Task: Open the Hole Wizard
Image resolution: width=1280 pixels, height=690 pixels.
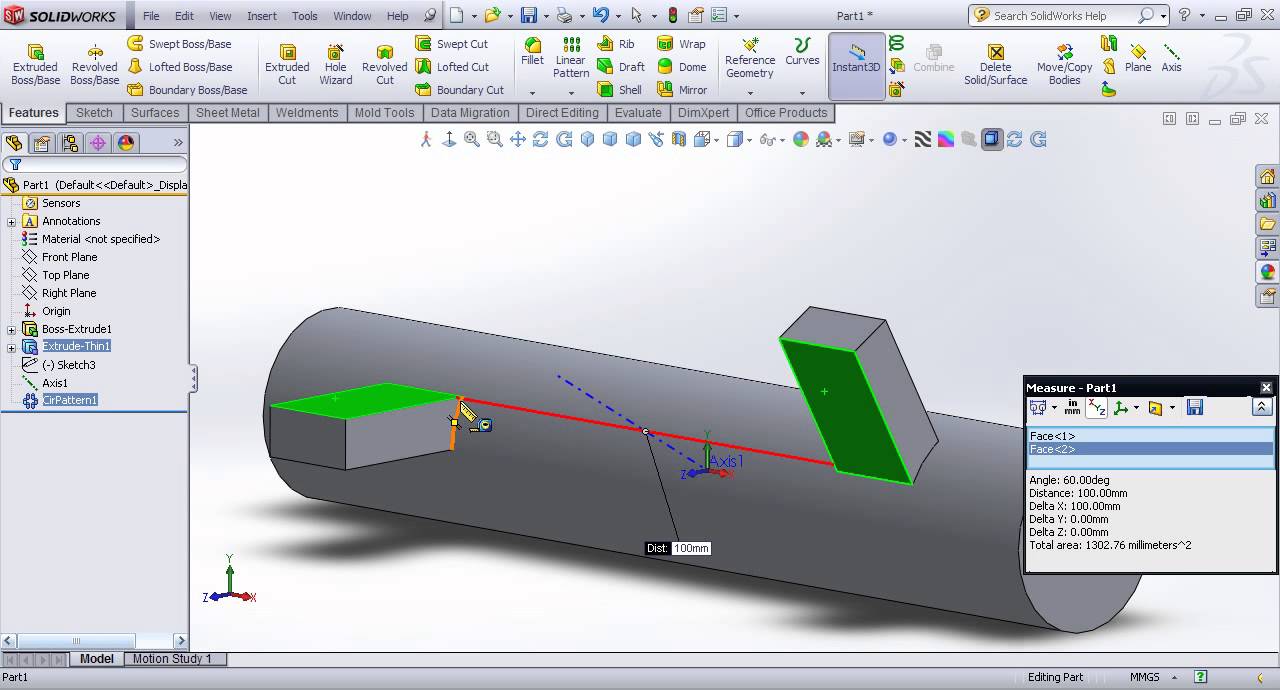Action: (336, 63)
